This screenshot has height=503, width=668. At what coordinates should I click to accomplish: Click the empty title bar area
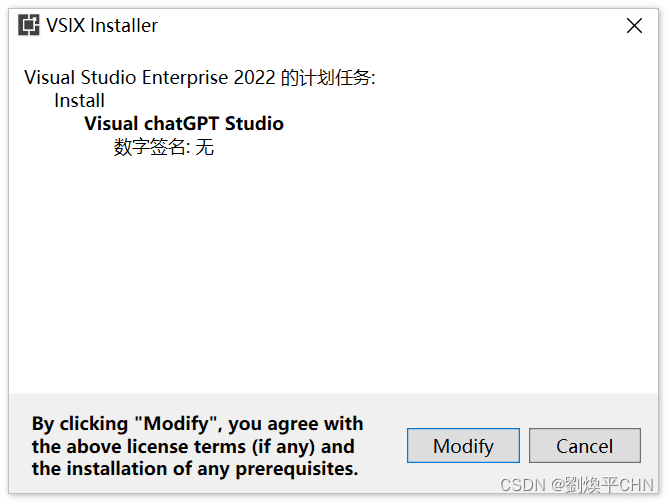click(383, 26)
